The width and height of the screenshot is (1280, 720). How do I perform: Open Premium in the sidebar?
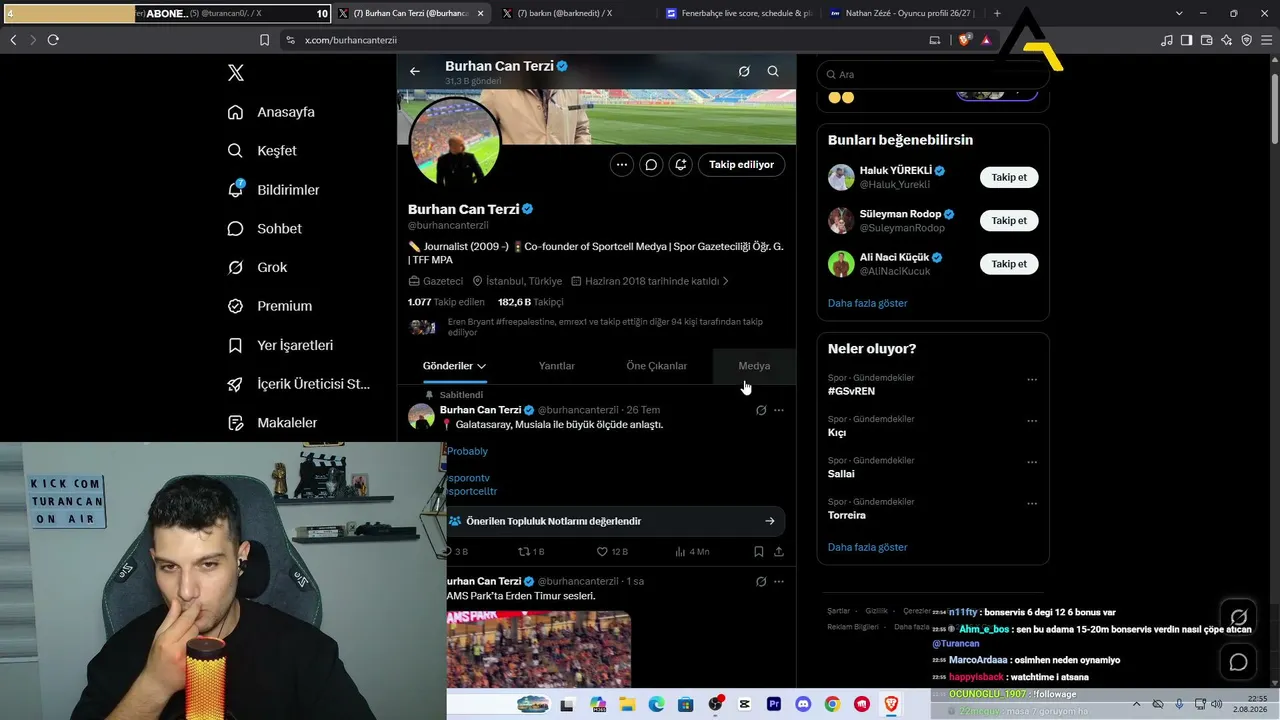[x=269, y=306]
